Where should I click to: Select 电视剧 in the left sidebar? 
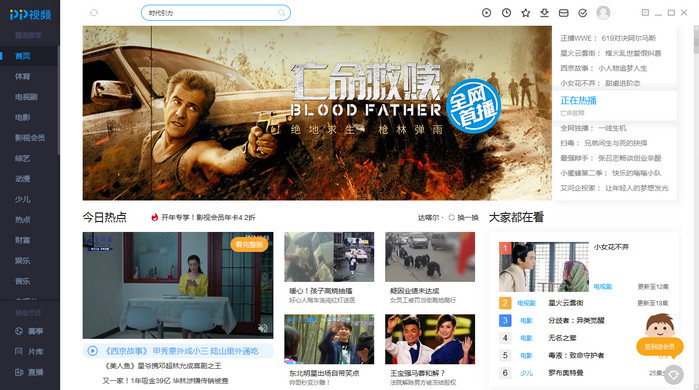26,97
